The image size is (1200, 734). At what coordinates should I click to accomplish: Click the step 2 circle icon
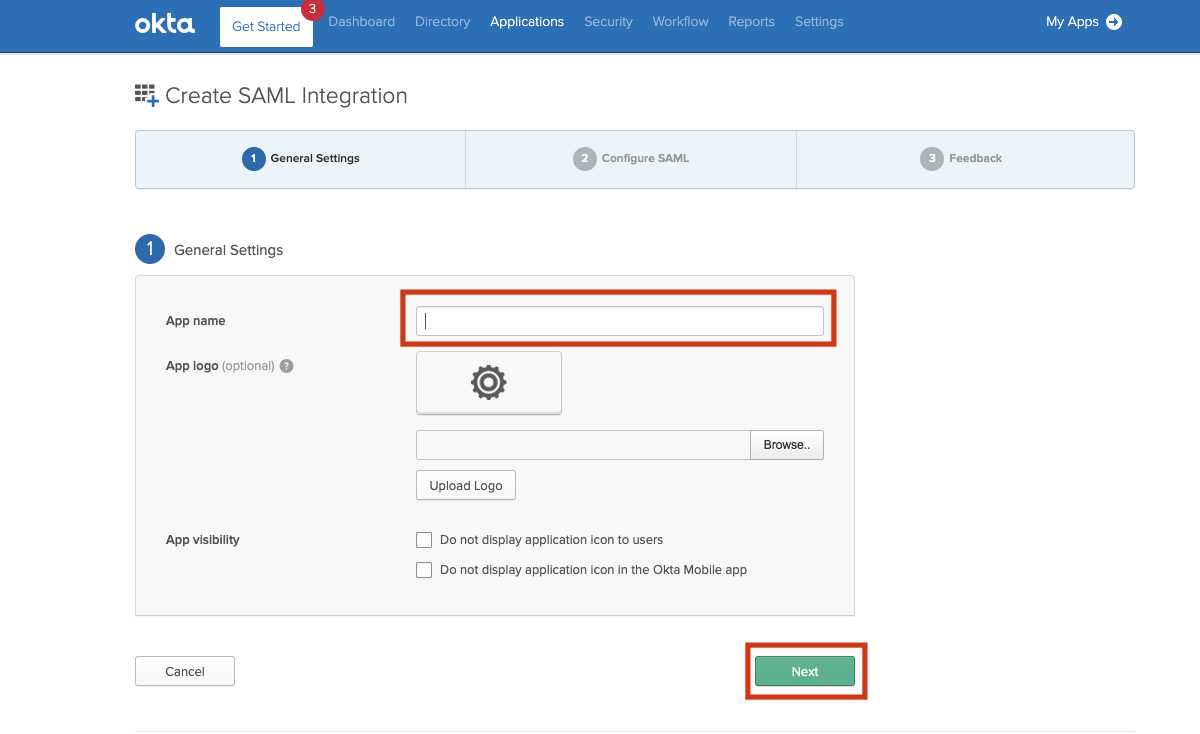584,159
